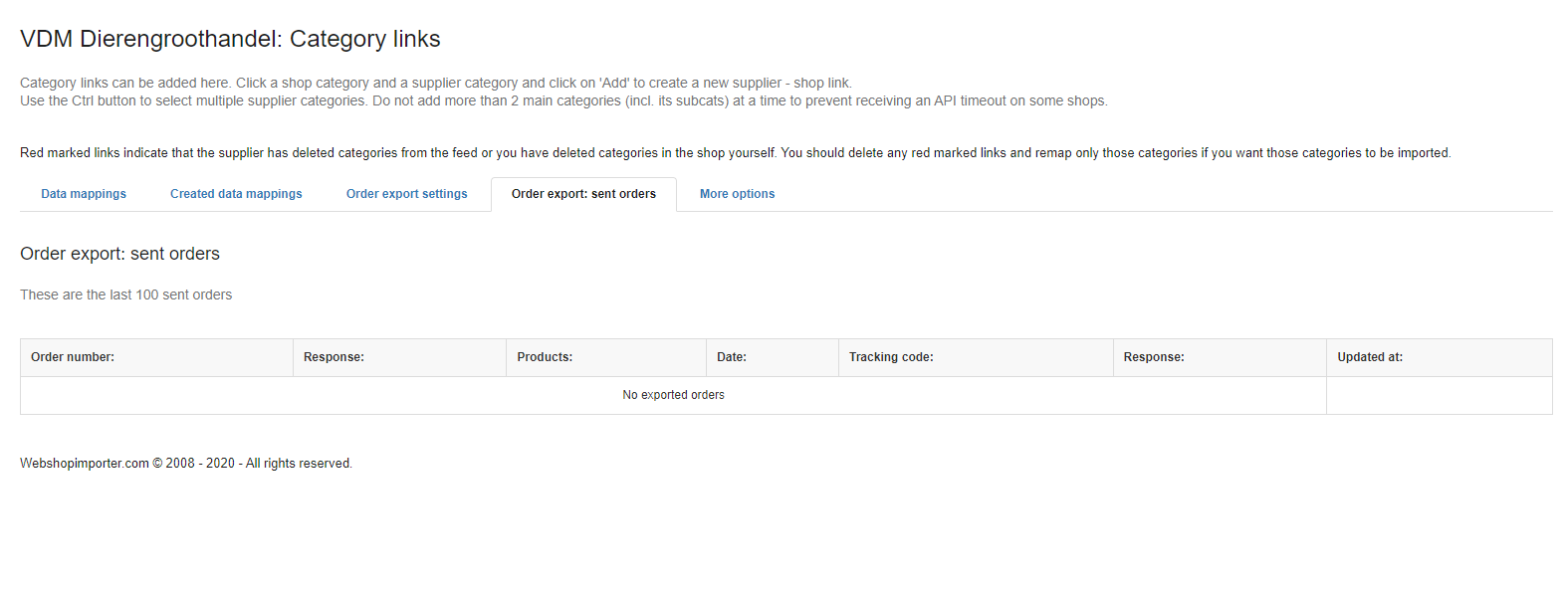
Task: Open the More options tab
Action: [x=737, y=194]
